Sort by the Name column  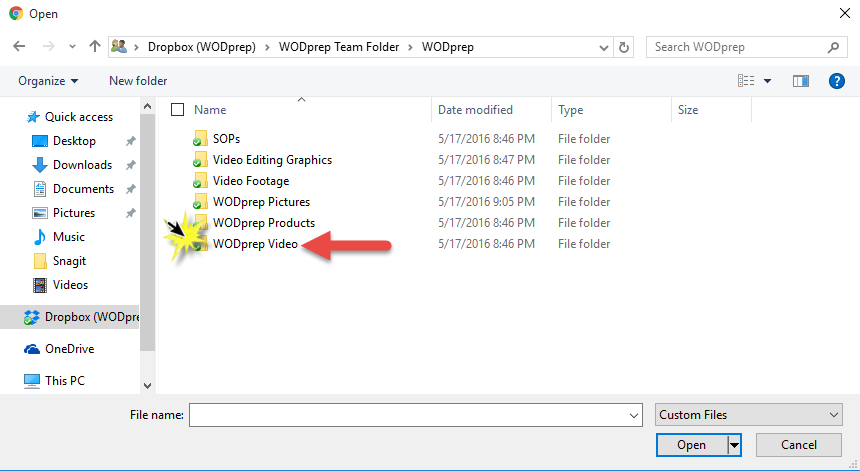[210, 110]
